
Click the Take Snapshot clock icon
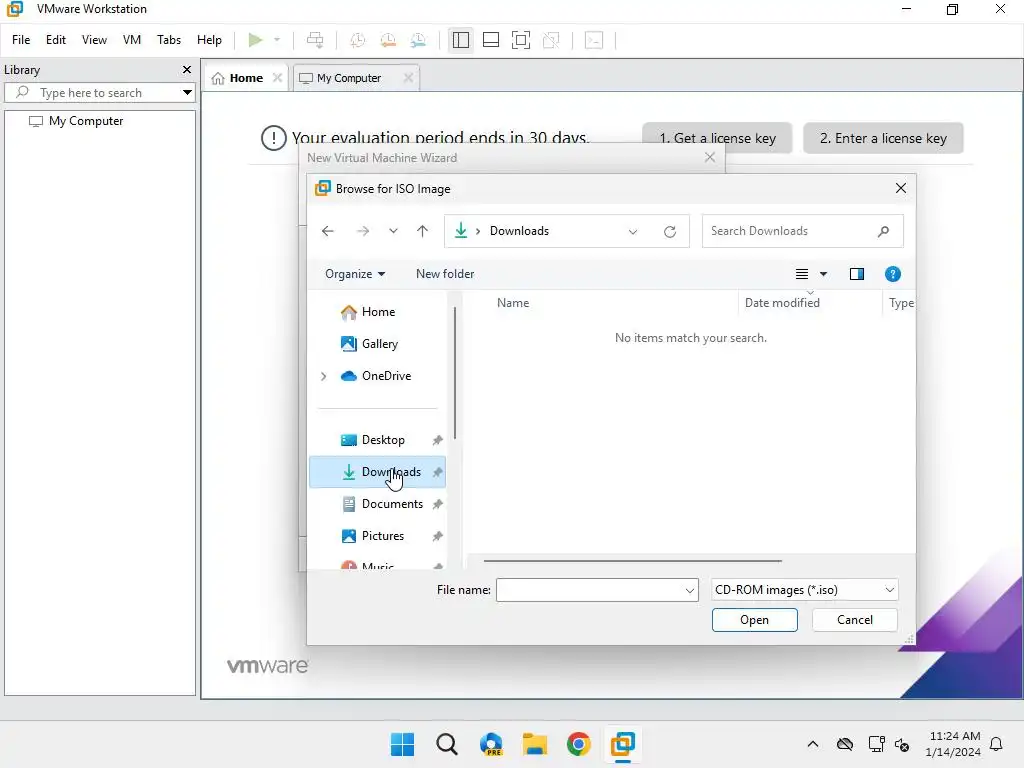[357, 40]
